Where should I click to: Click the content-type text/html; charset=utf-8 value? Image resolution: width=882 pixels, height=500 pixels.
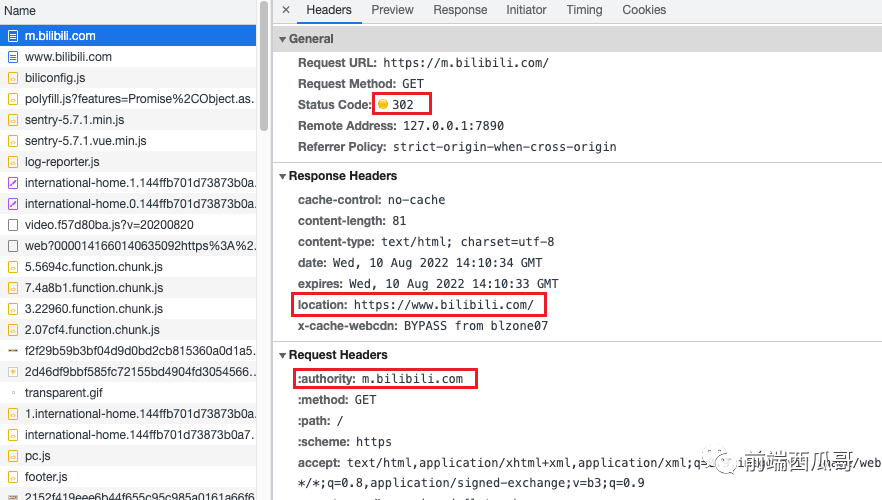468,242
